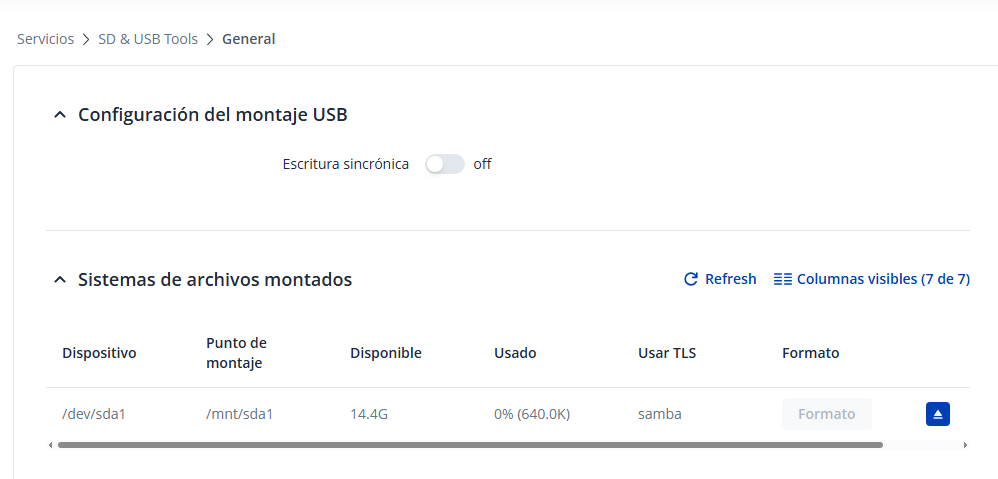Click the Usado column header
Screen dimensions: 998x479
pos(515,353)
